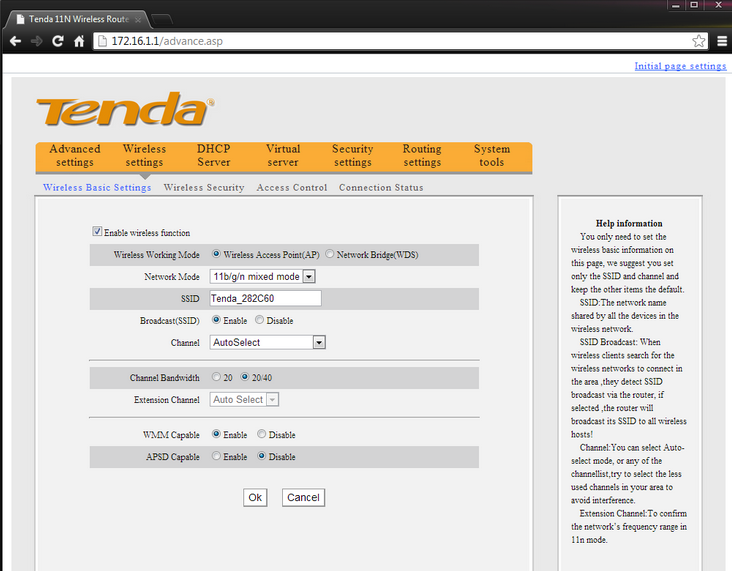Image resolution: width=732 pixels, height=571 pixels.
Task: Switch to Wireless Security tab
Action: pyautogui.click(x=204, y=187)
